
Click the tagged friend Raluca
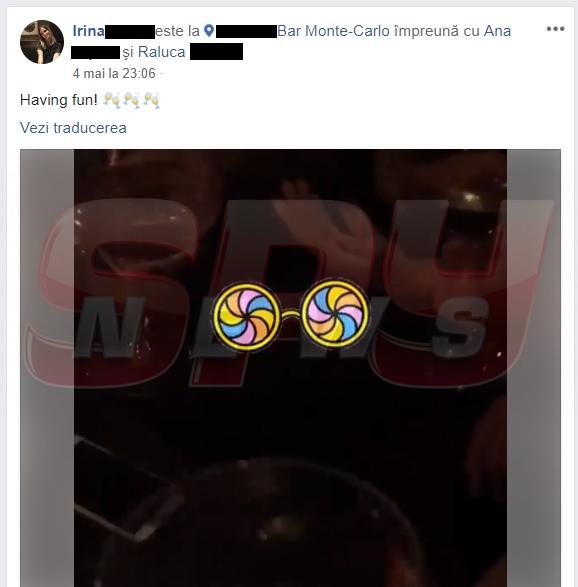[161, 52]
